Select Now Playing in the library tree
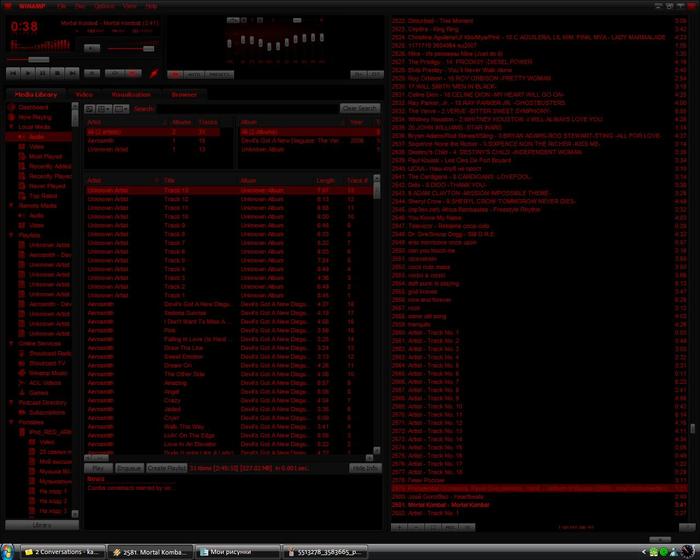 (35, 117)
